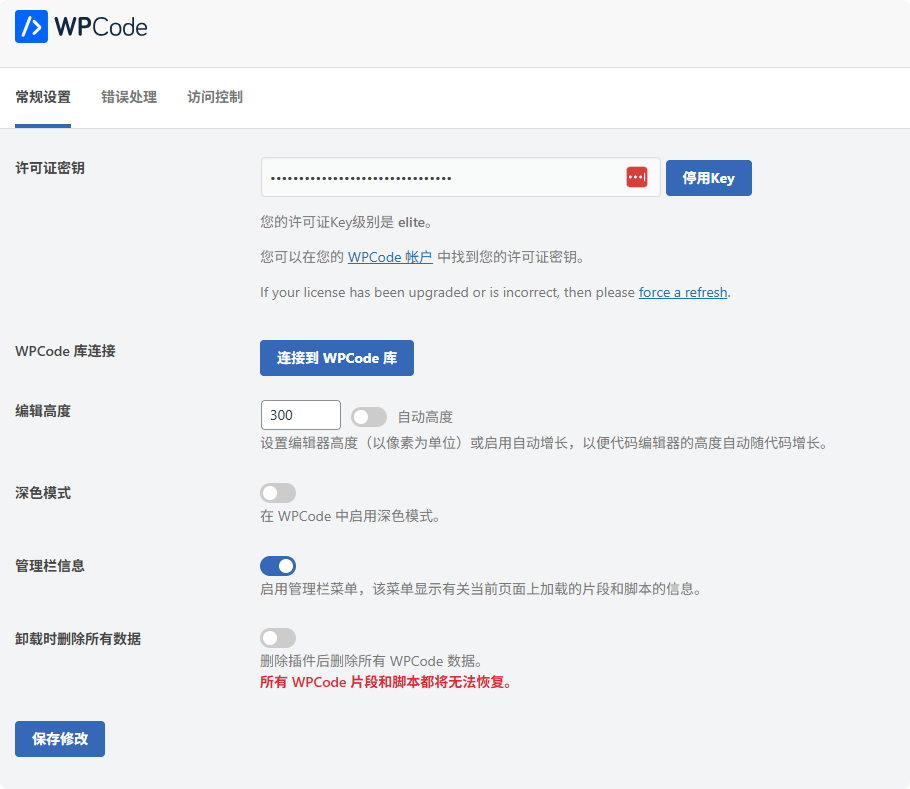The height and width of the screenshot is (789, 910).
Task: Click the description 在 WPCode 中启用深色模式
Action: click(x=350, y=516)
